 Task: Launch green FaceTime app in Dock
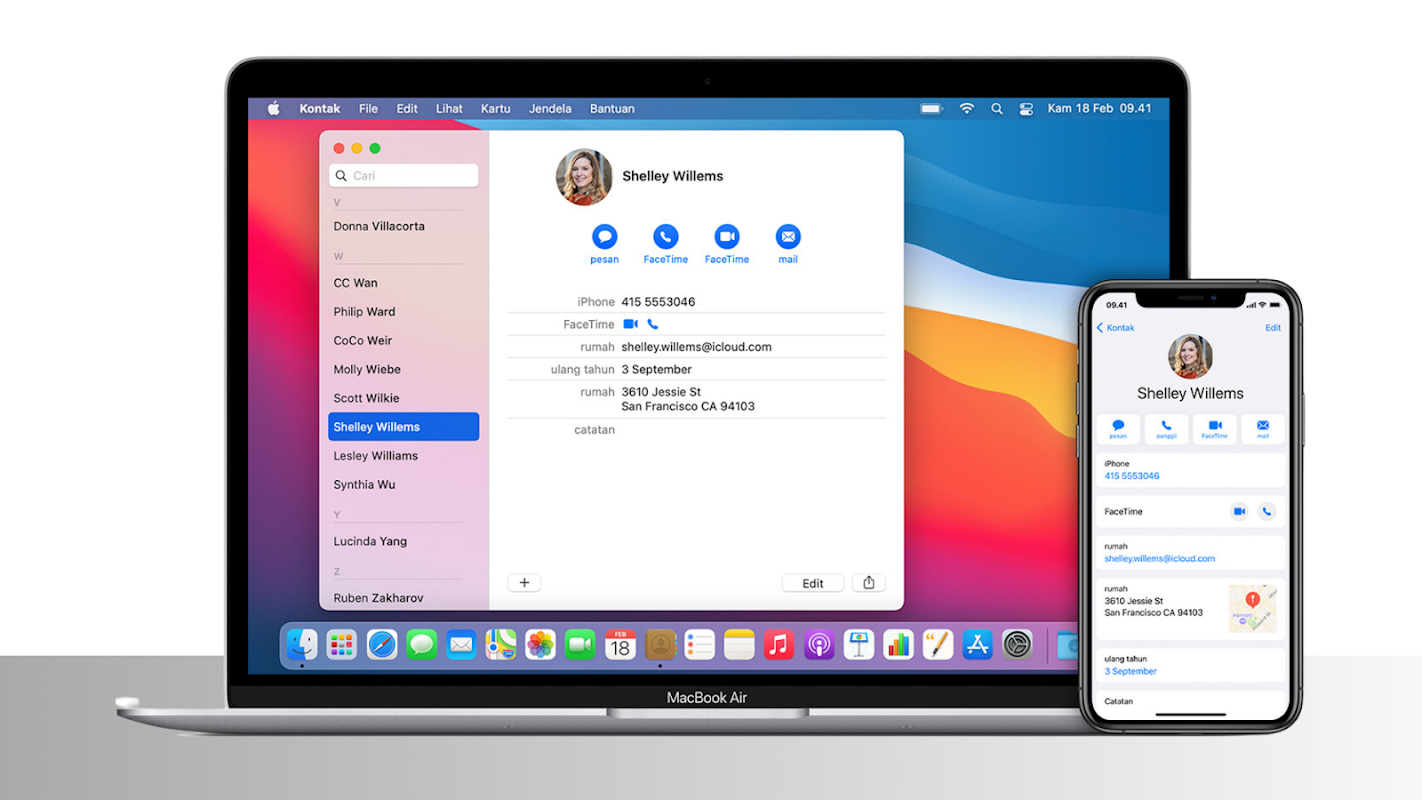click(x=580, y=644)
